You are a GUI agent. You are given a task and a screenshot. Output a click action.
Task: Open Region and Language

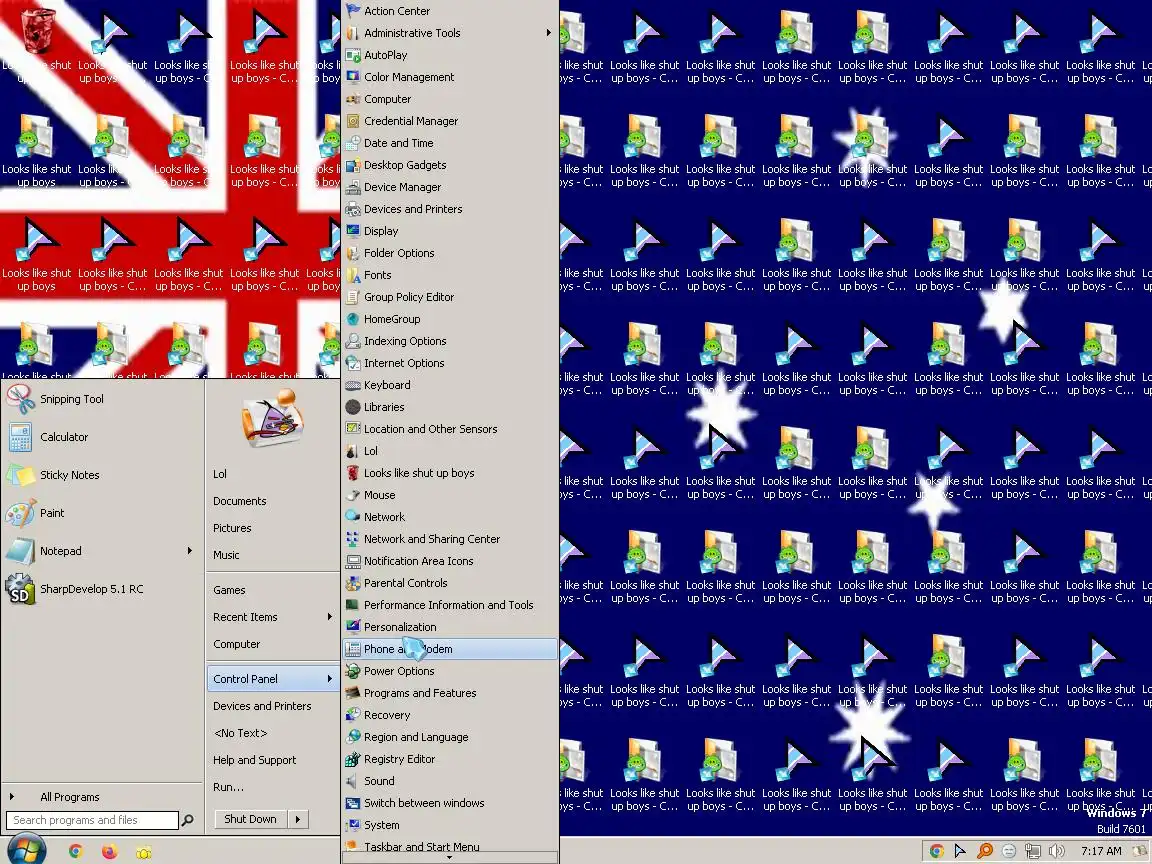[450, 738]
